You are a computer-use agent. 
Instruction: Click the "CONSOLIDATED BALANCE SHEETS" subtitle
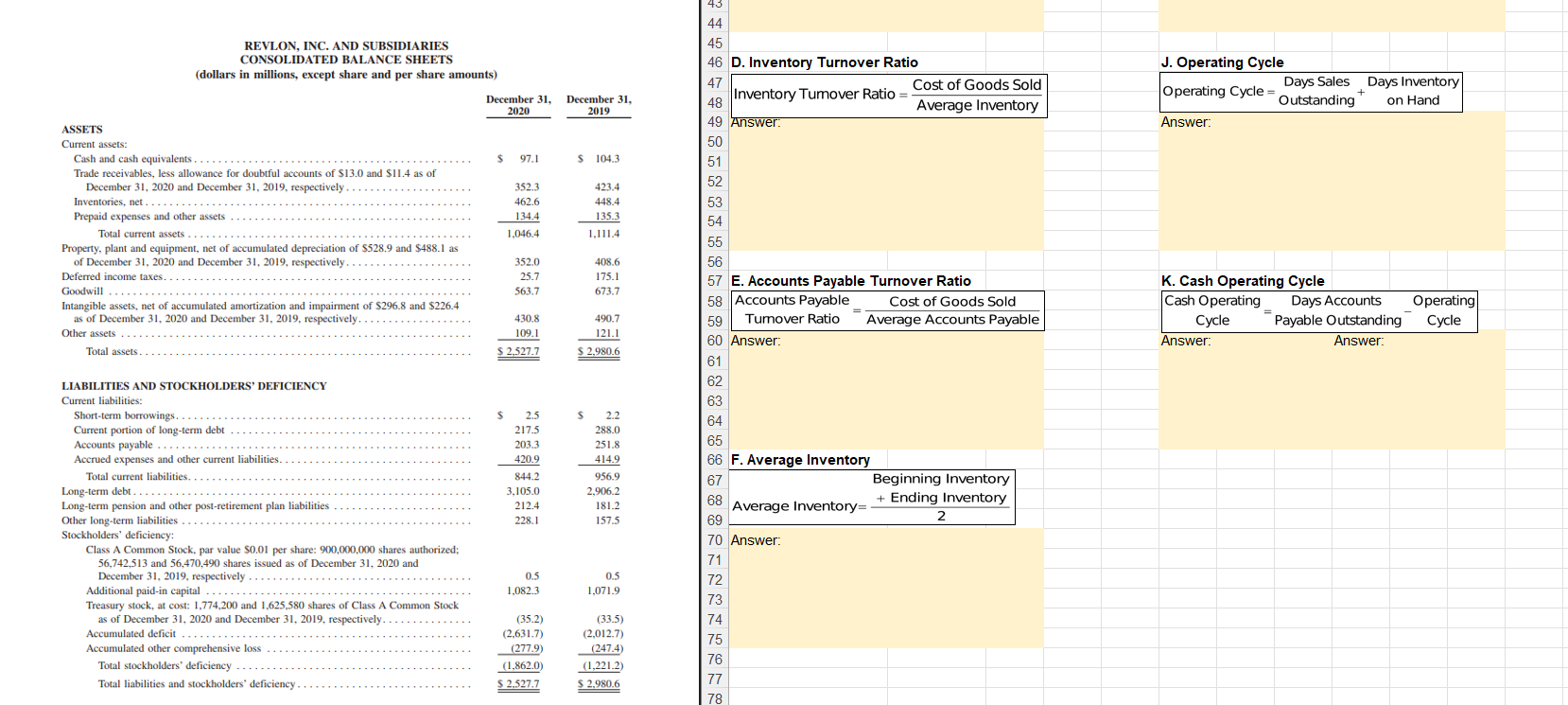coord(346,60)
